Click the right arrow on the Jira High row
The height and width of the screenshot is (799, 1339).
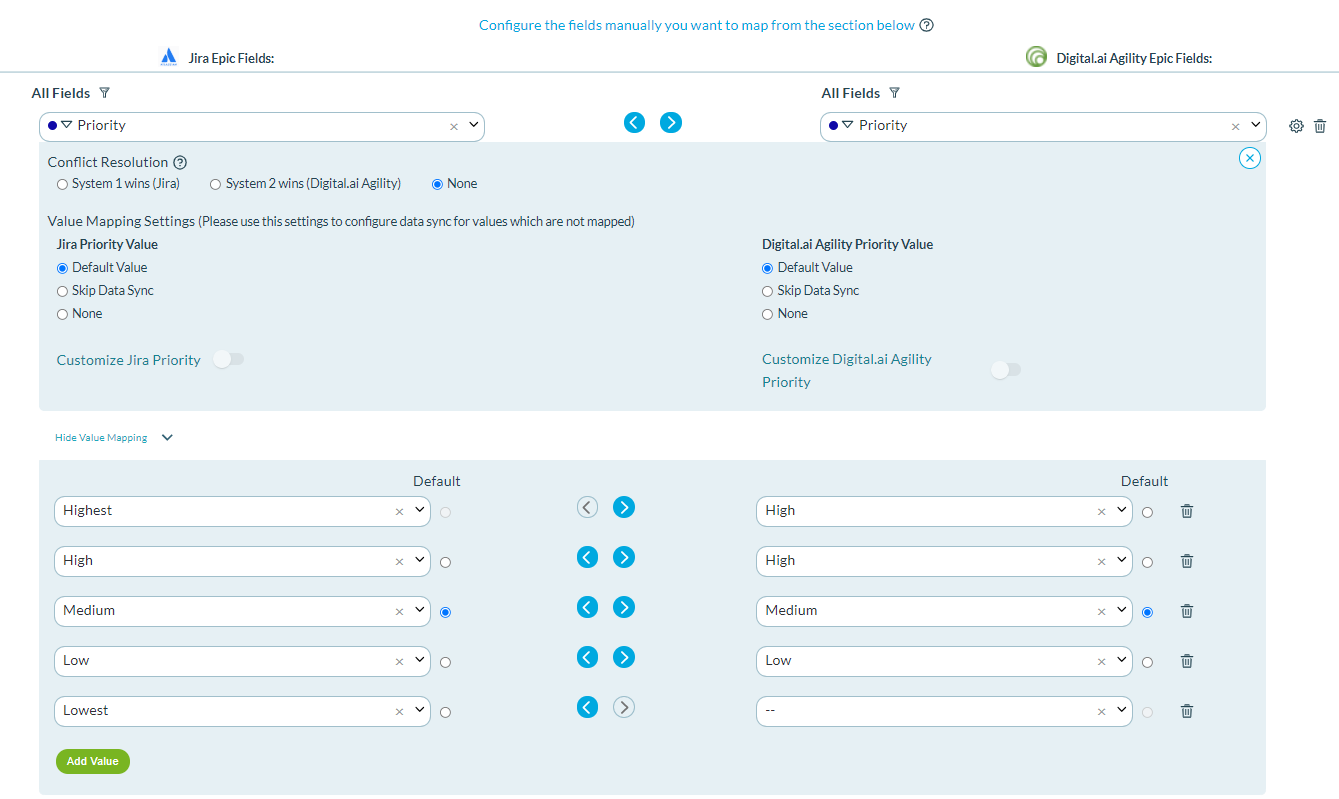click(624, 557)
